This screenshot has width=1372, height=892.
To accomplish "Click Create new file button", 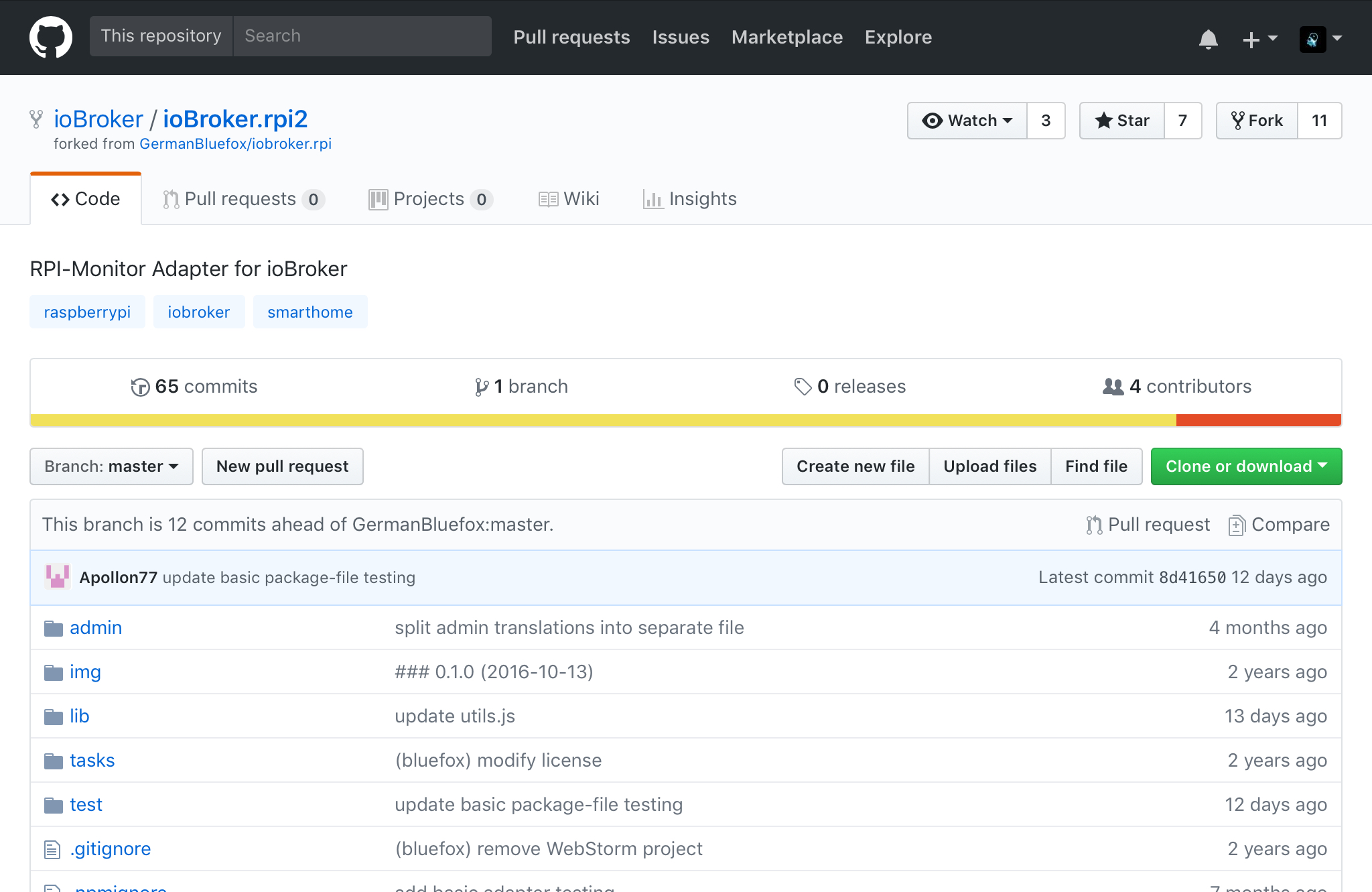I will coord(855,466).
